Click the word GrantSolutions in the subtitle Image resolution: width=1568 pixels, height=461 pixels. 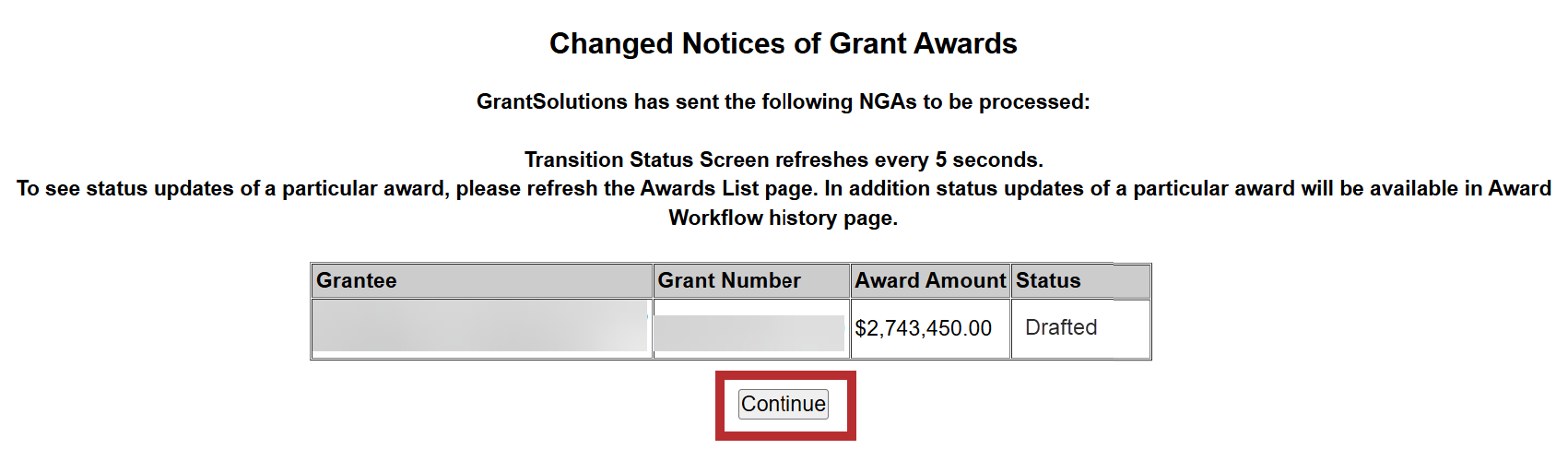pos(551,101)
